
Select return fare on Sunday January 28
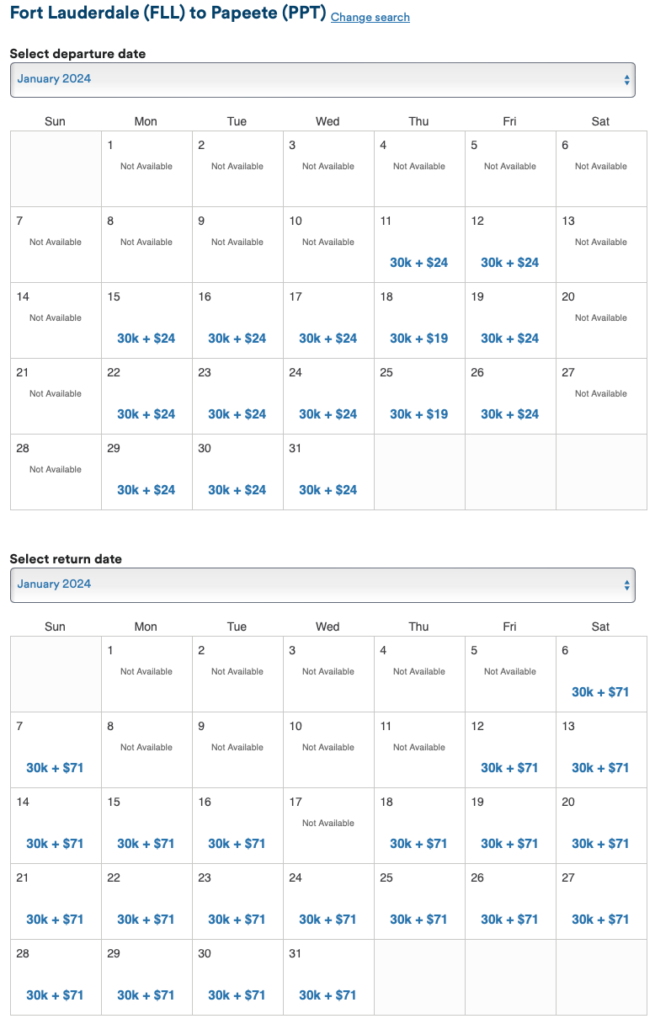(55, 996)
